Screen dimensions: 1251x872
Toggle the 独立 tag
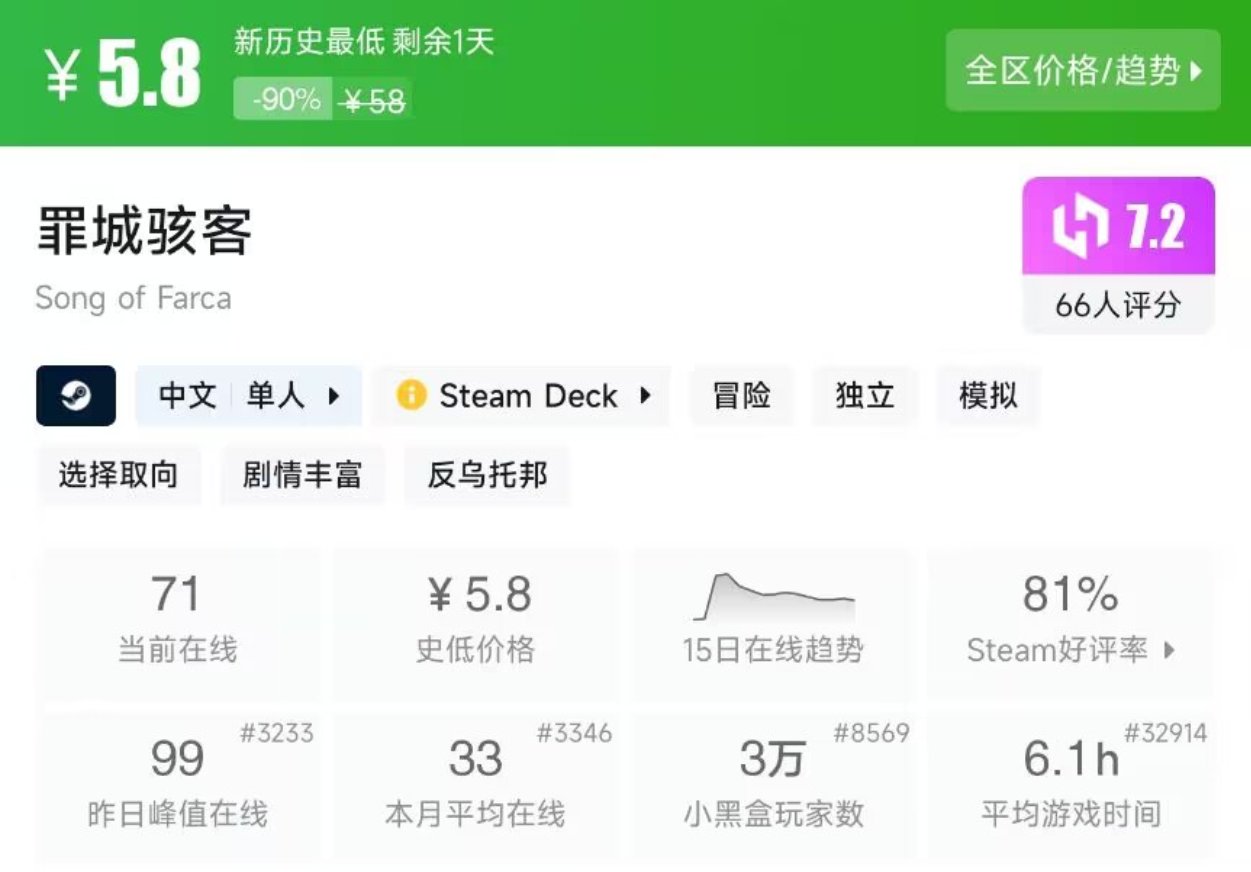click(x=864, y=396)
